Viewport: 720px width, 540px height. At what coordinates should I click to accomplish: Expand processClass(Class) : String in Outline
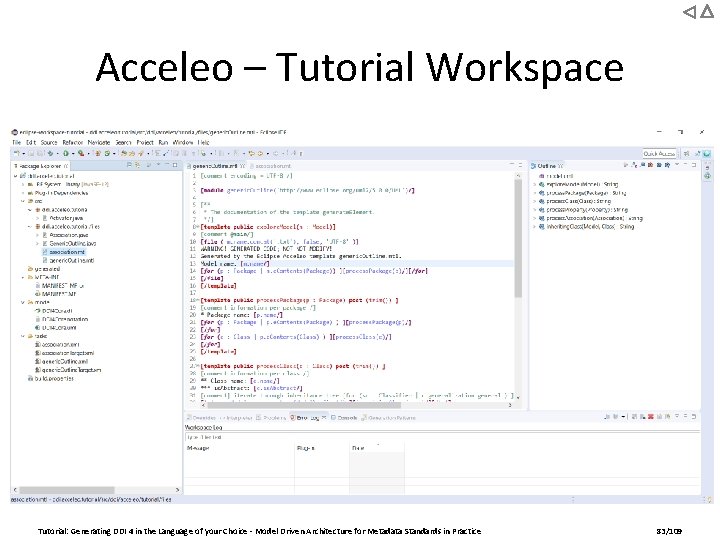coord(535,201)
